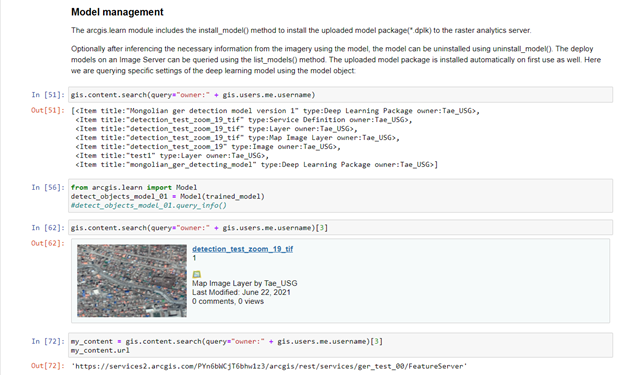624x375 pixels.
Task: Click the paragraph starting 'Optionally after inferencing'
Action: click(336, 60)
